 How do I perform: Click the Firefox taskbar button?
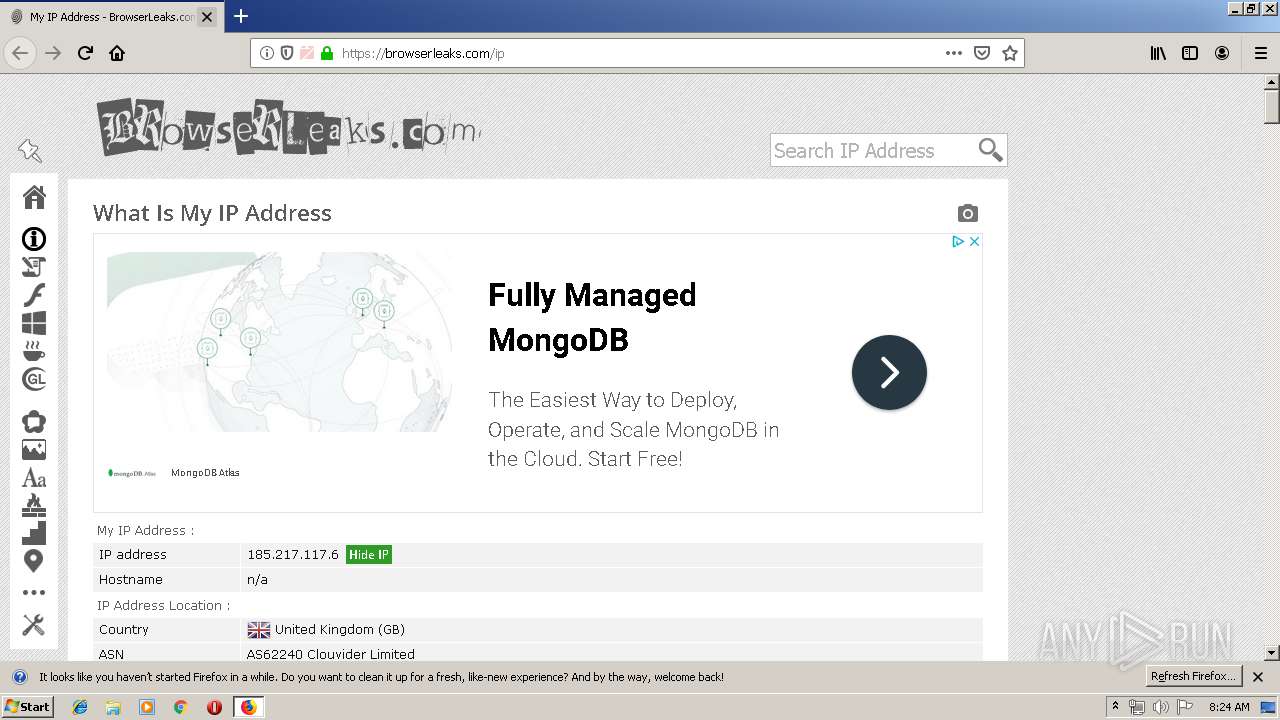coord(248,707)
